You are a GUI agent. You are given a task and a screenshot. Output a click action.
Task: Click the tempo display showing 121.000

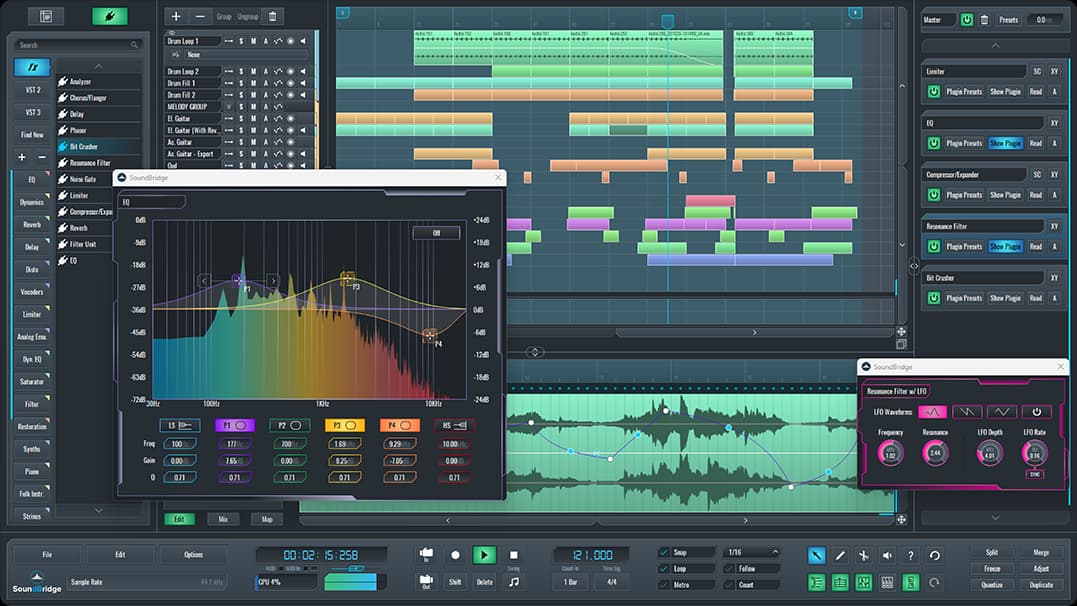pos(593,553)
